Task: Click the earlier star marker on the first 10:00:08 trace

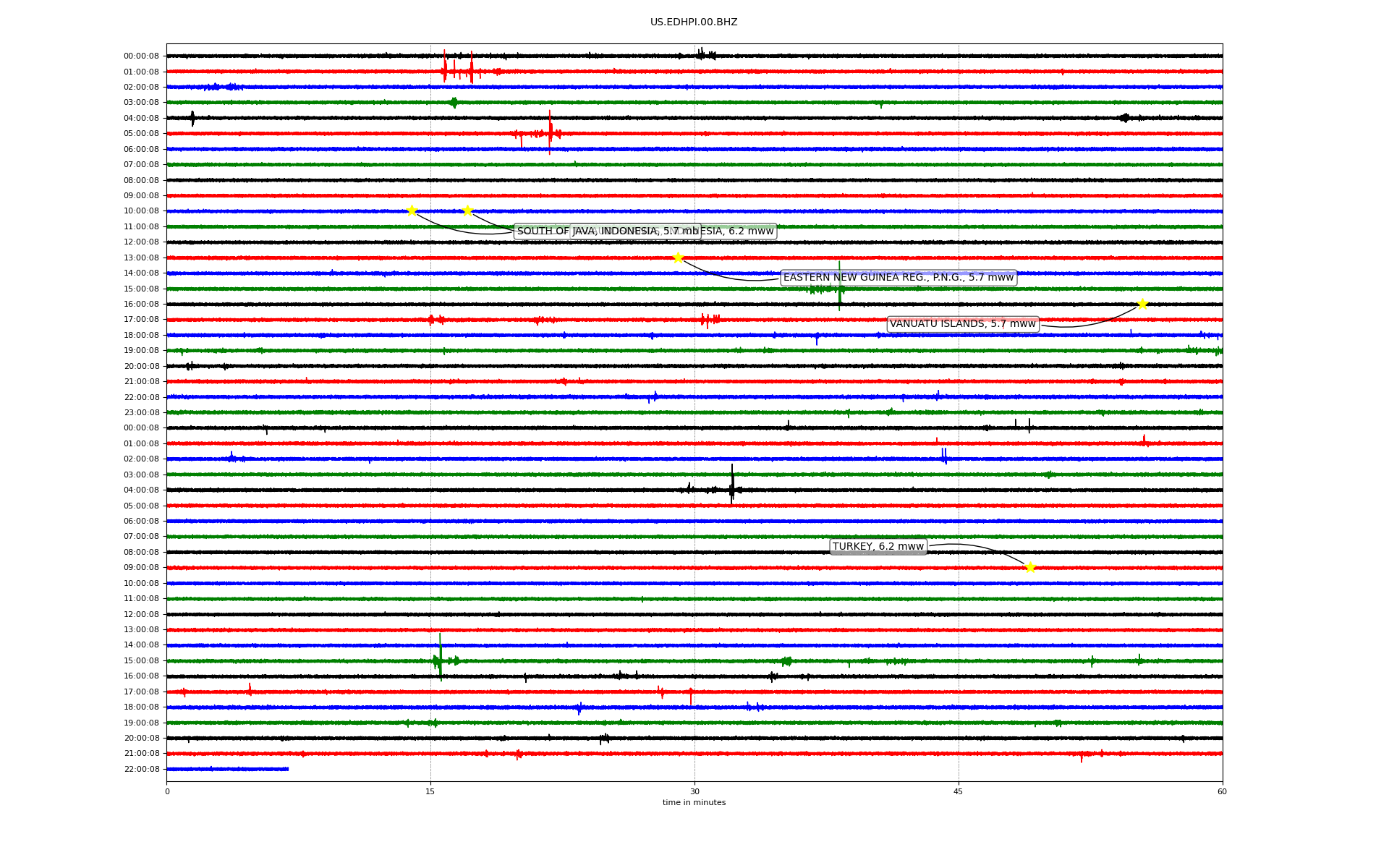Action: click(x=412, y=210)
